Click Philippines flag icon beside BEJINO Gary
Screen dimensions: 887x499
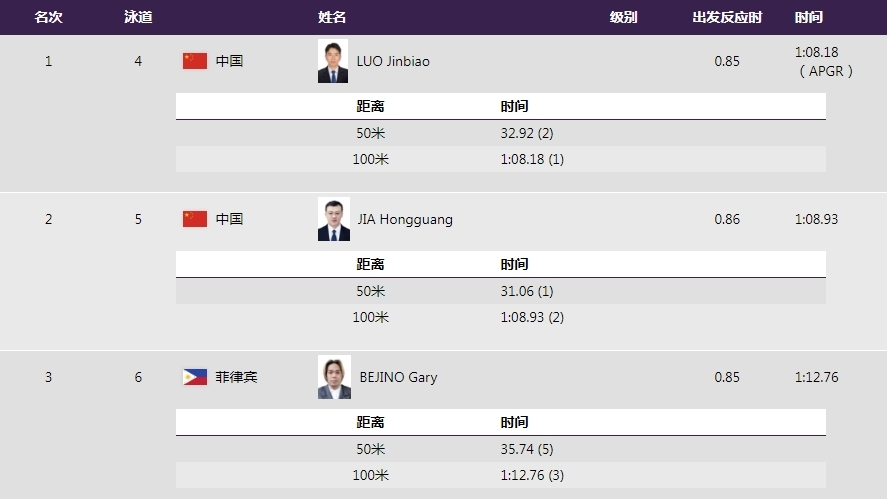(195, 377)
